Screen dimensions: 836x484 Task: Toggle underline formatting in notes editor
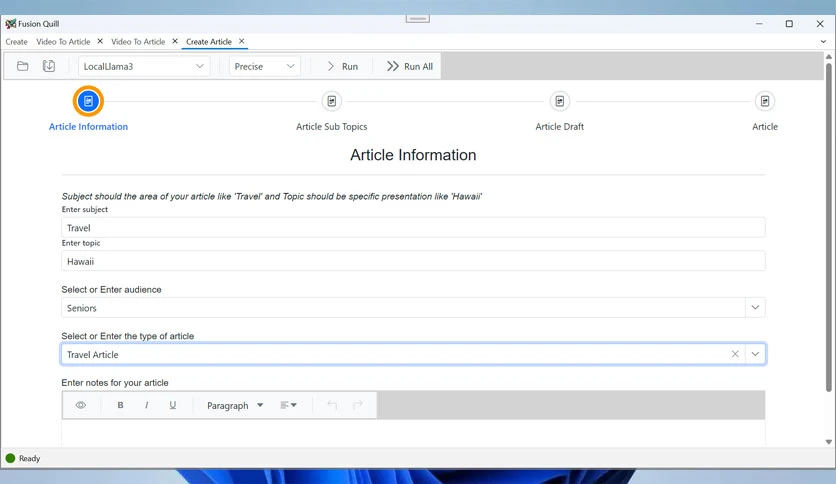pyautogui.click(x=173, y=405)
